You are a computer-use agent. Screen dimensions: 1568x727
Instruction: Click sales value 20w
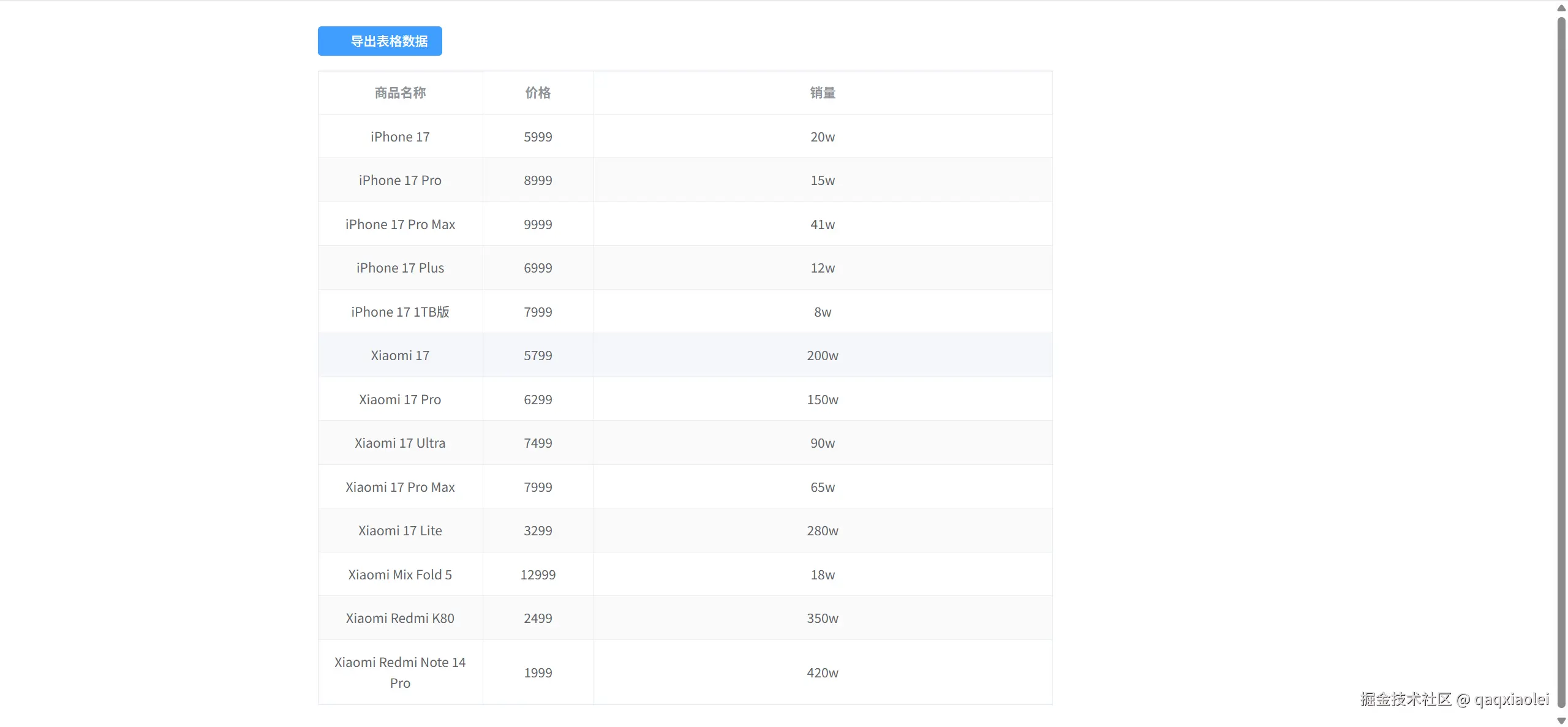[x=823, y=137]
